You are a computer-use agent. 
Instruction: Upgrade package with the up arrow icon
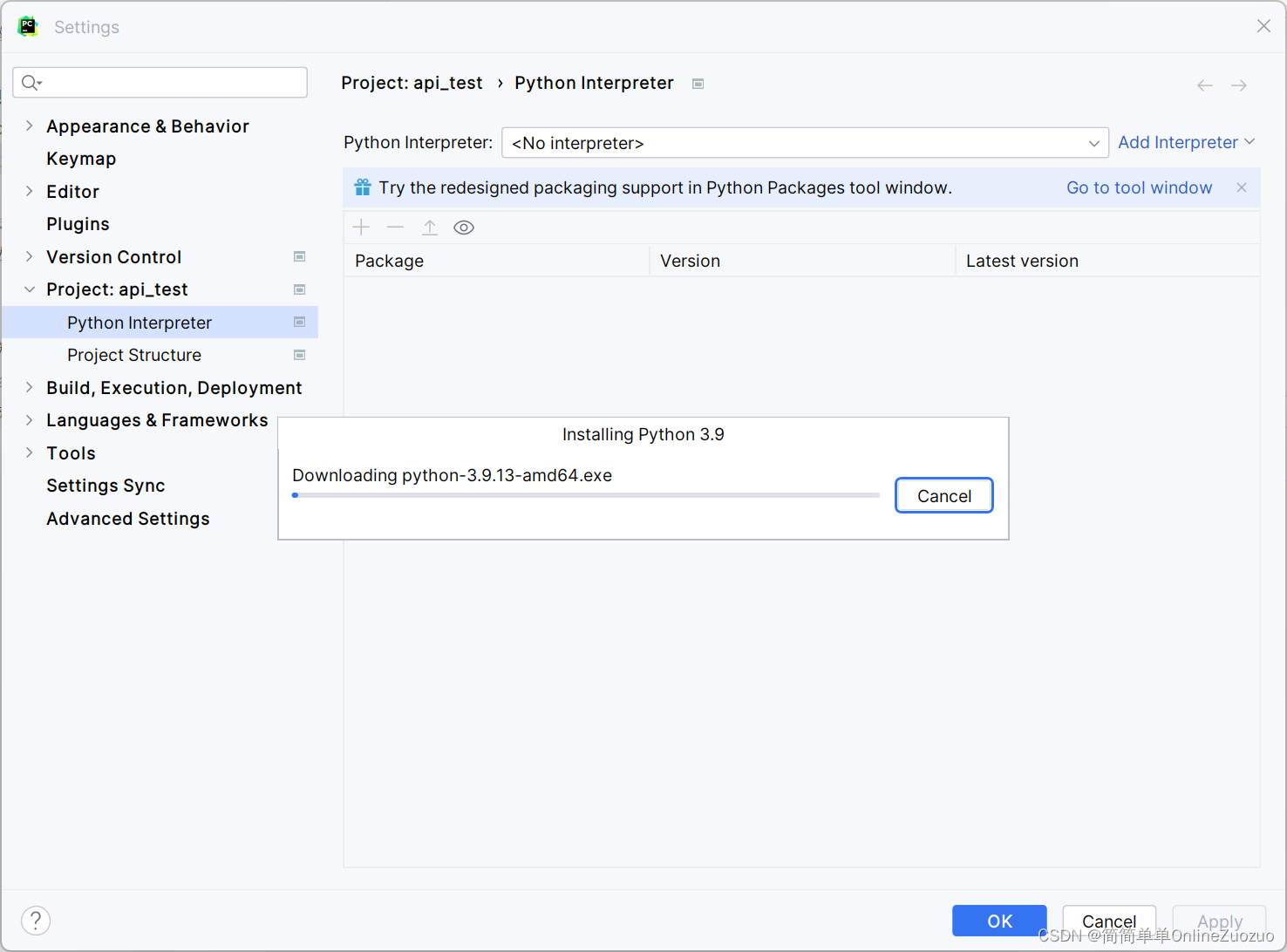[x=430, y=228]
